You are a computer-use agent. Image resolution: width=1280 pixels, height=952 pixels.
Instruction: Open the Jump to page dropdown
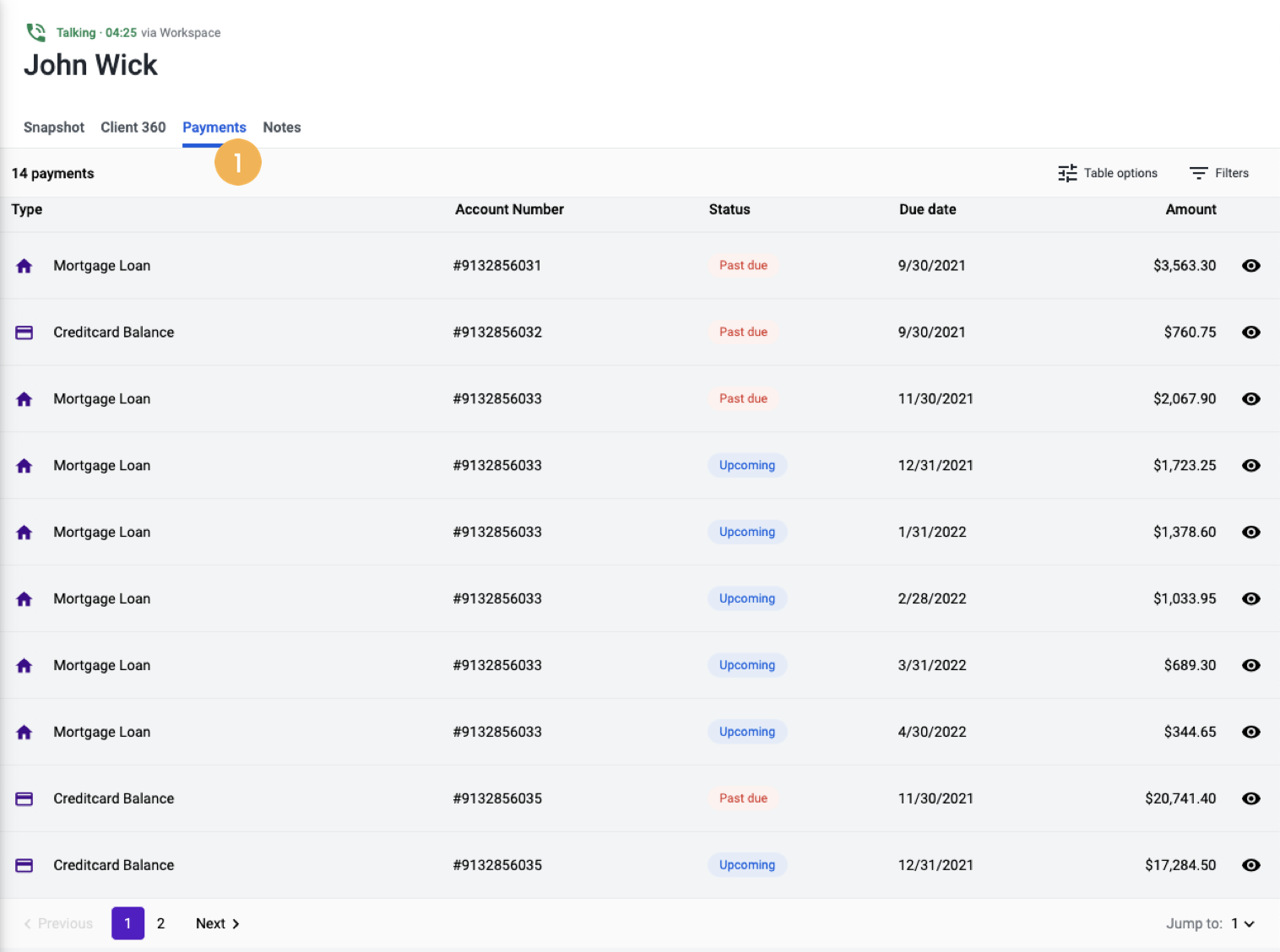(x=1242, y=924)
